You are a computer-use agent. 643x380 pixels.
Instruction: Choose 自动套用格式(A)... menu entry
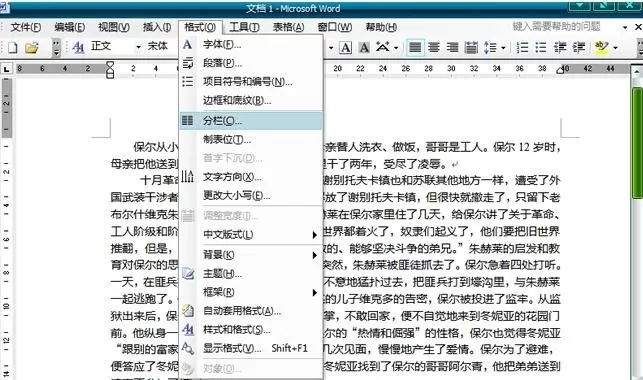click(x=251, y=311)
